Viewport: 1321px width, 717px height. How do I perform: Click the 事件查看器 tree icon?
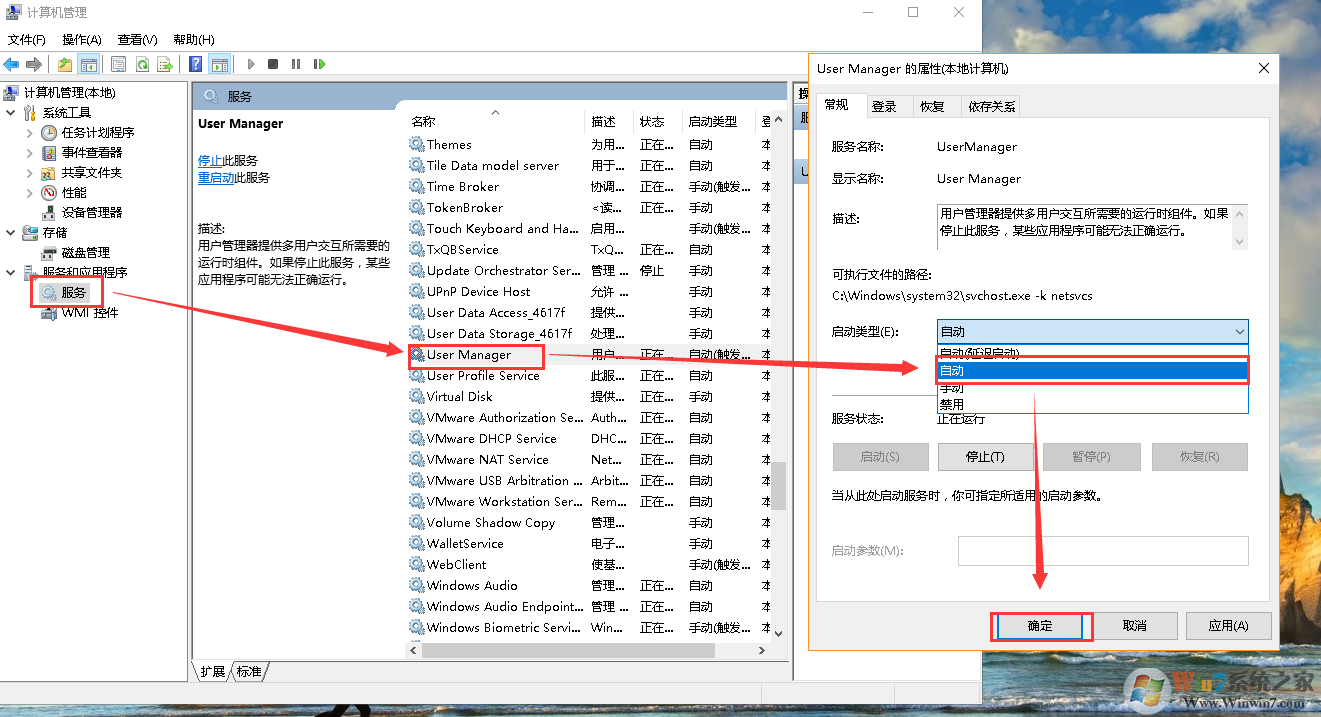(x=49, y=153)
